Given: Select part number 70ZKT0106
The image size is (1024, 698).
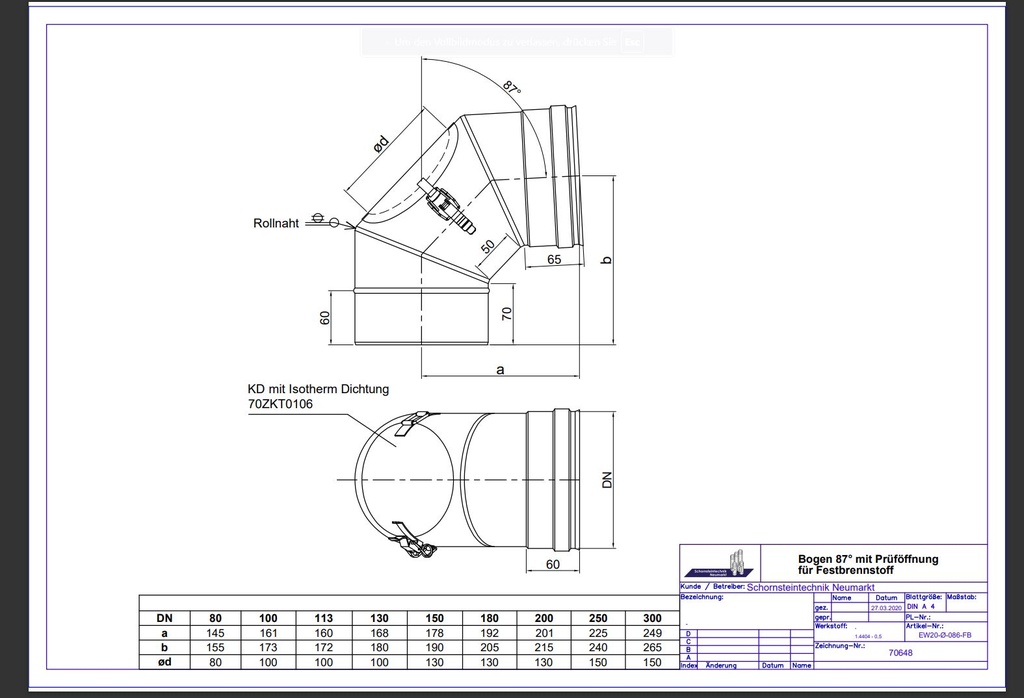Looking at the screenshot, I should [280, 404].
